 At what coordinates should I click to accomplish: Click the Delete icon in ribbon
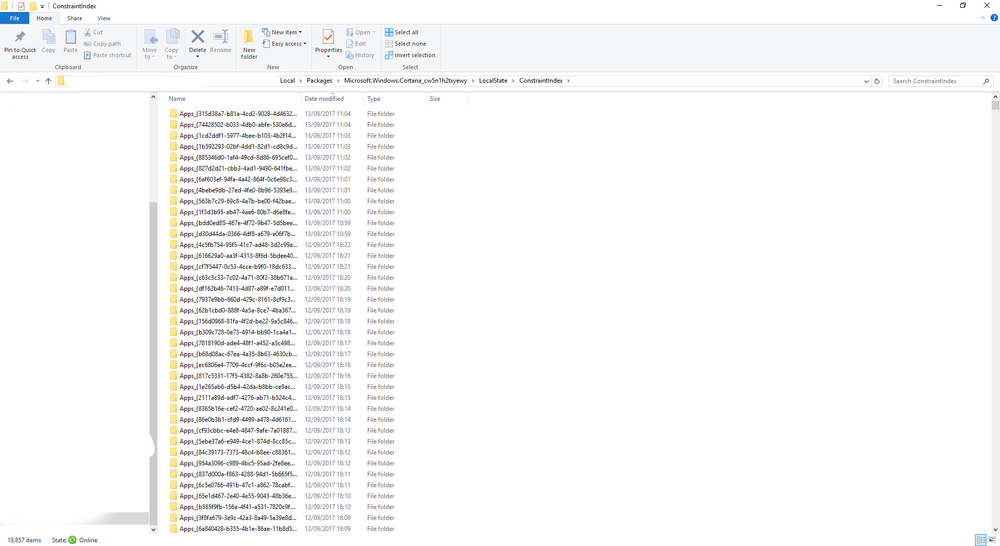click(x=198, y=43)
